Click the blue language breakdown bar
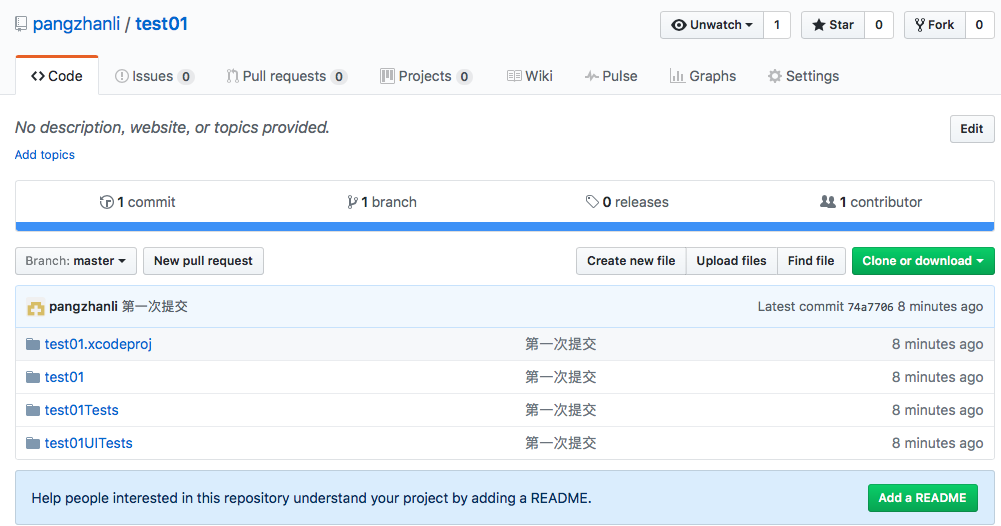Screen dimensions: 1001x526 coord(505,227)
